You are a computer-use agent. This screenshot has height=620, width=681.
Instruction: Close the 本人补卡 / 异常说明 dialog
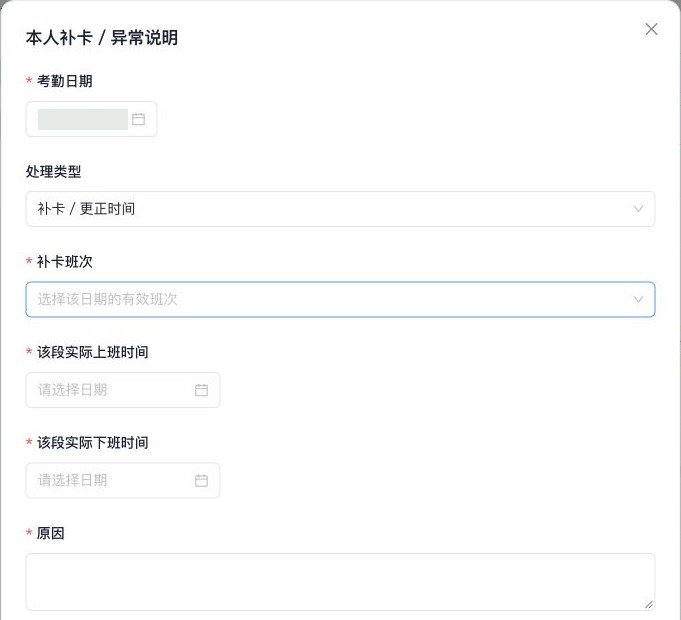click(x=651, y=30)
